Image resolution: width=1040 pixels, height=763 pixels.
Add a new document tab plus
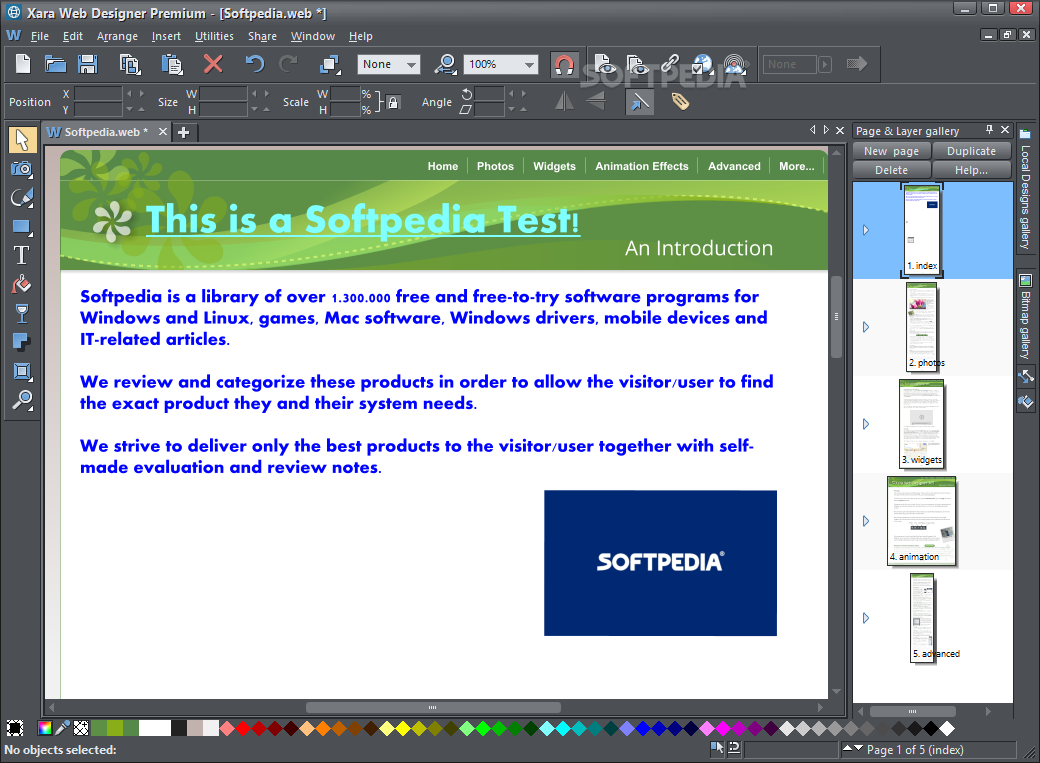[x=184, y=133]
